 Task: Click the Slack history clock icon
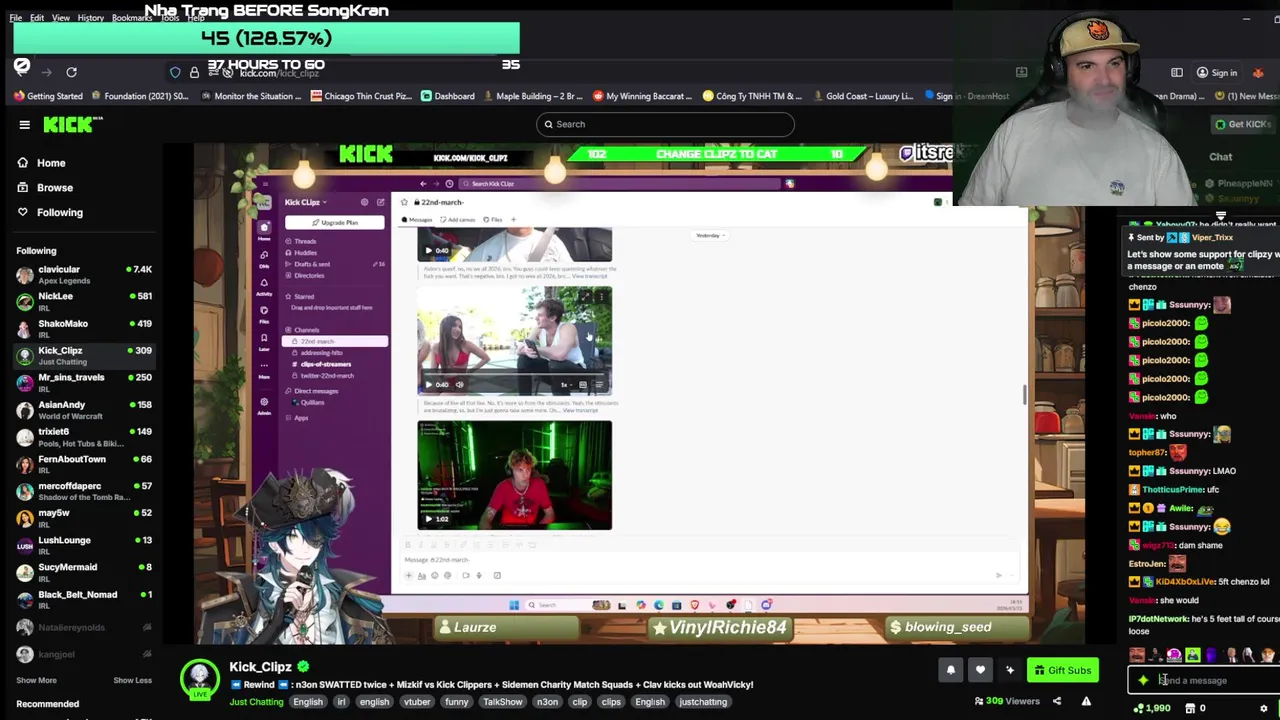point(449,183)
